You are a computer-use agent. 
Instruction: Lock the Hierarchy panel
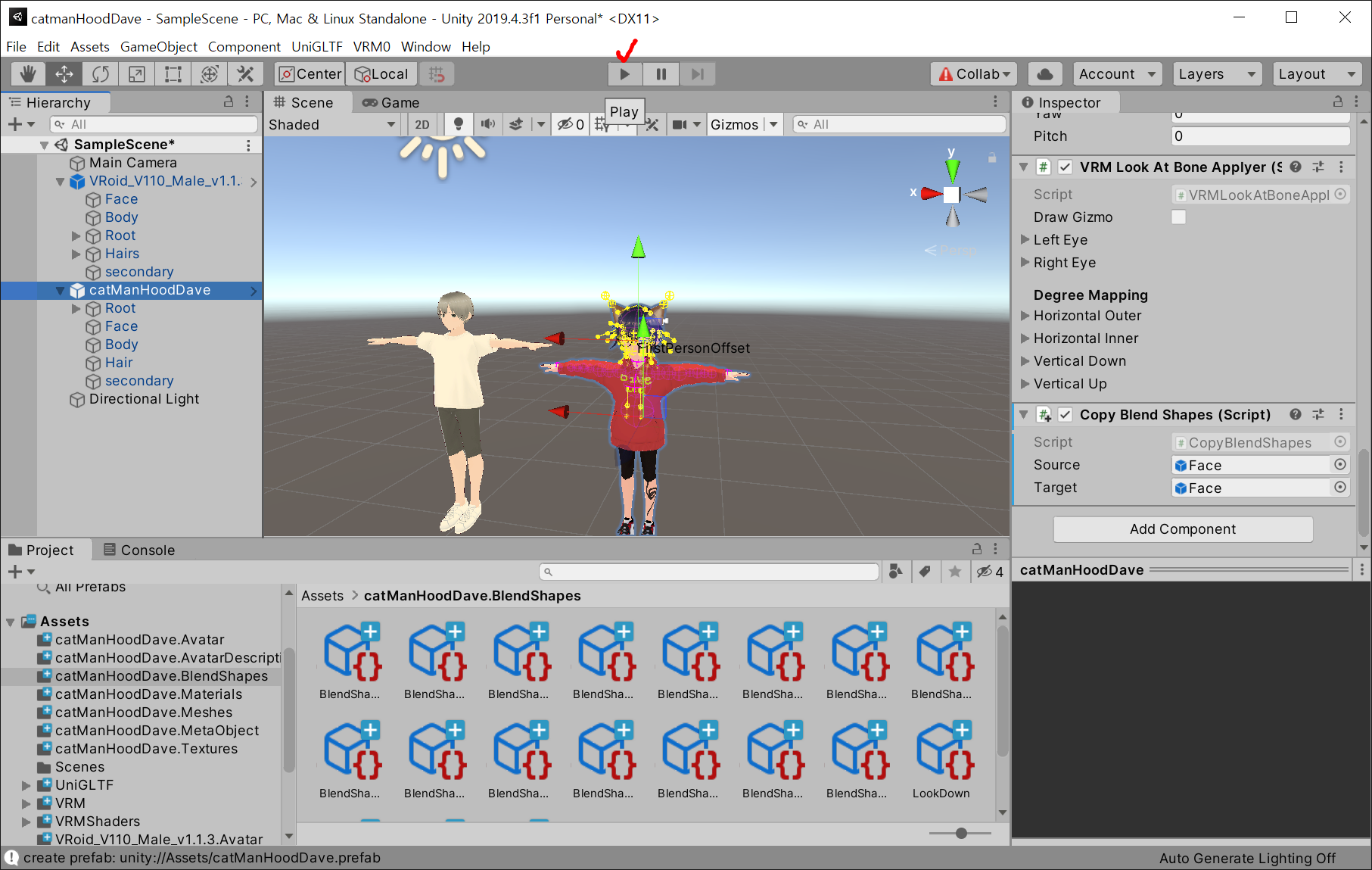click(x=229, y=101)
